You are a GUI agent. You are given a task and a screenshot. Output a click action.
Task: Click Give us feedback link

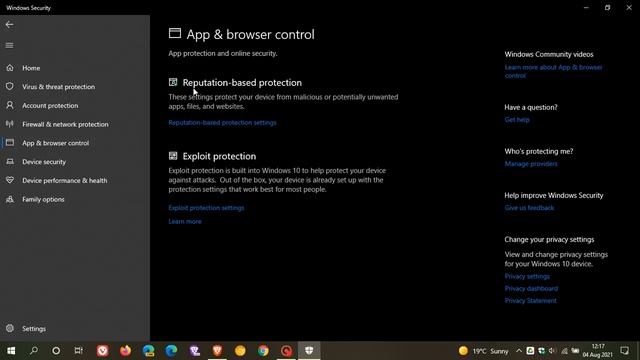(x=529, y=208)
